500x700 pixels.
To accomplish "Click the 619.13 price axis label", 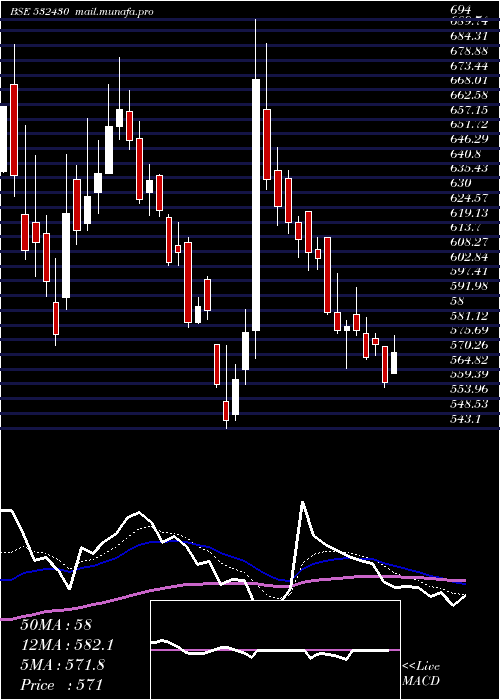I will 469,212.
